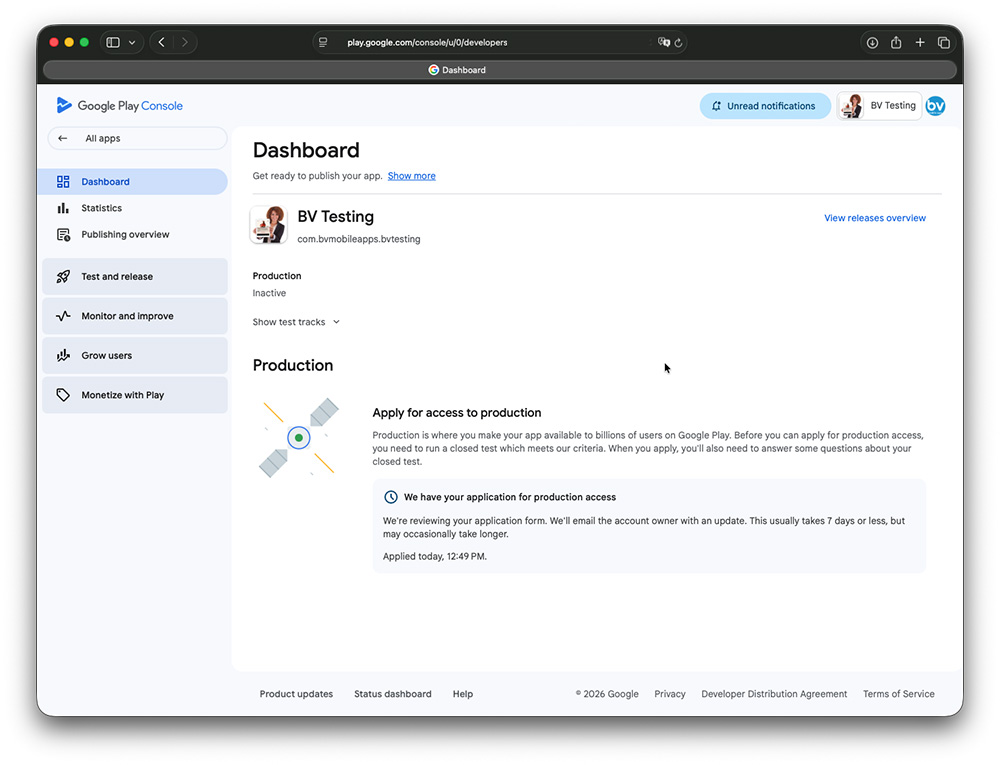Click the Publishing overview icon
This screenshot has height=765, width=1000.
(x=63, y=235)
